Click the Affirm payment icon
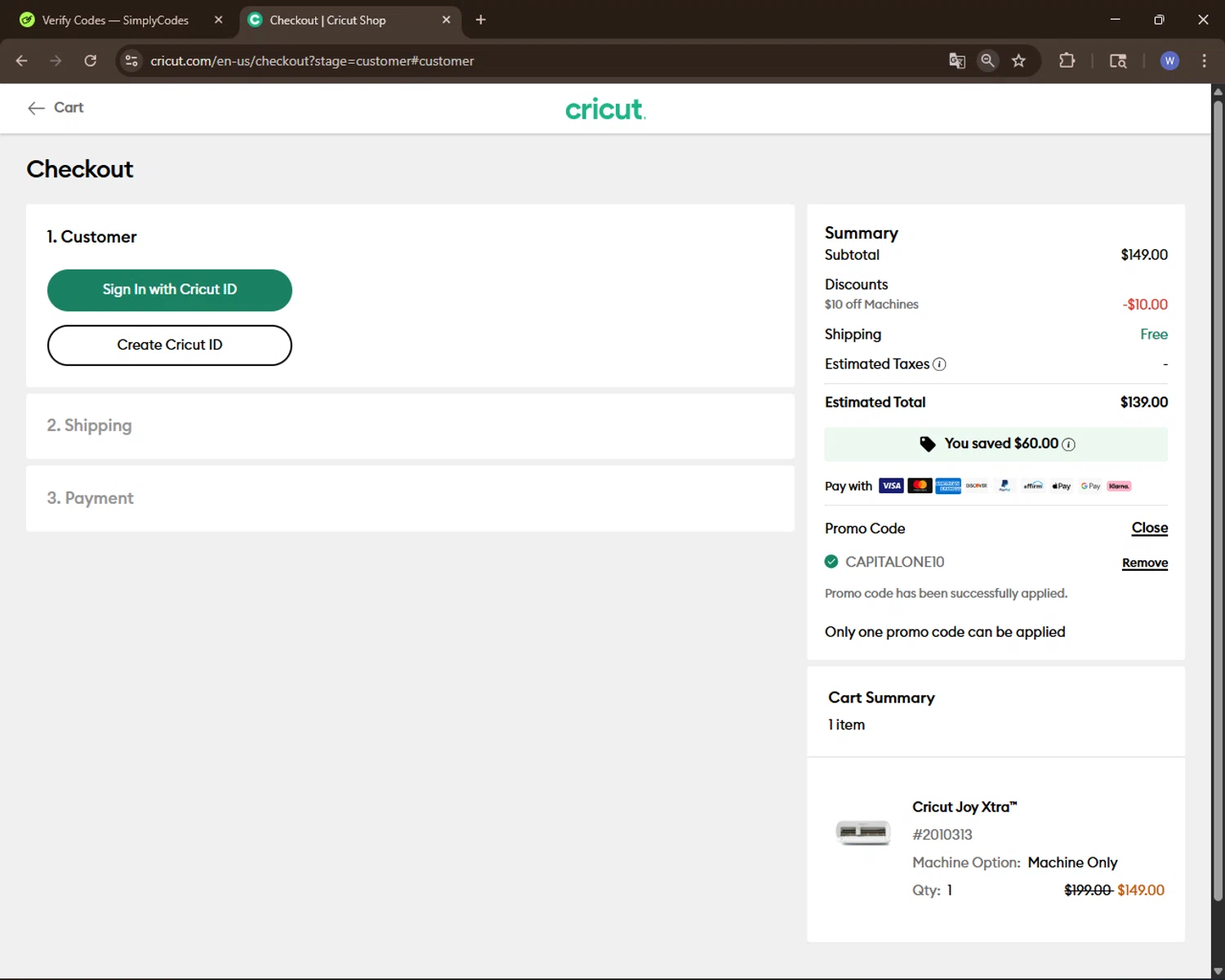 click(1033, 486)
